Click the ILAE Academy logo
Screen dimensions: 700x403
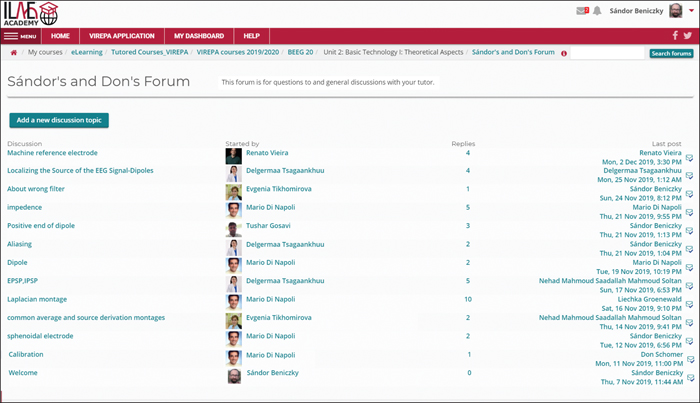click(30, 14)
